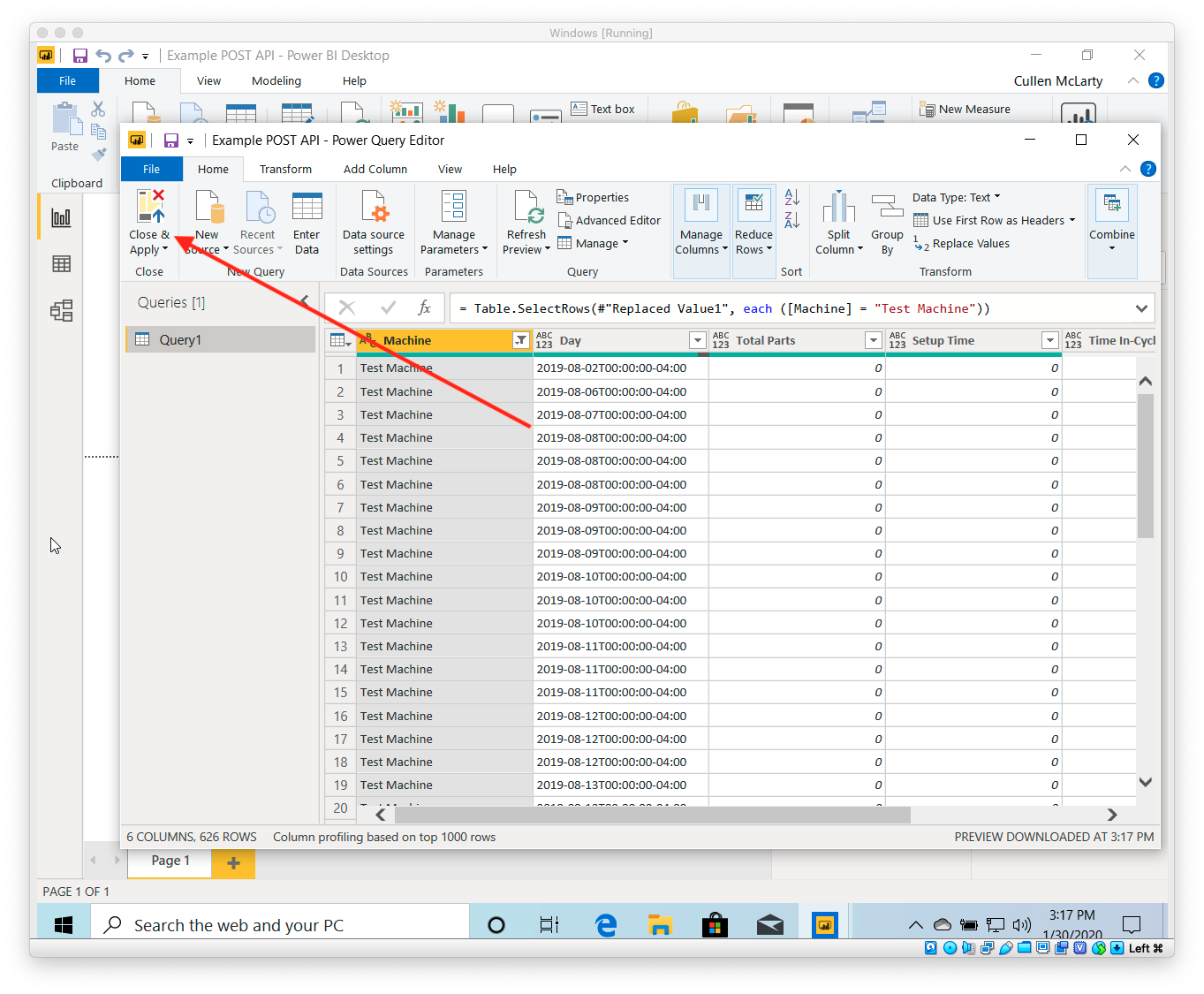Screen dimensions: 1204x994
Task: Click the Cullen McLarty account name
Action: pos(1058,80)
